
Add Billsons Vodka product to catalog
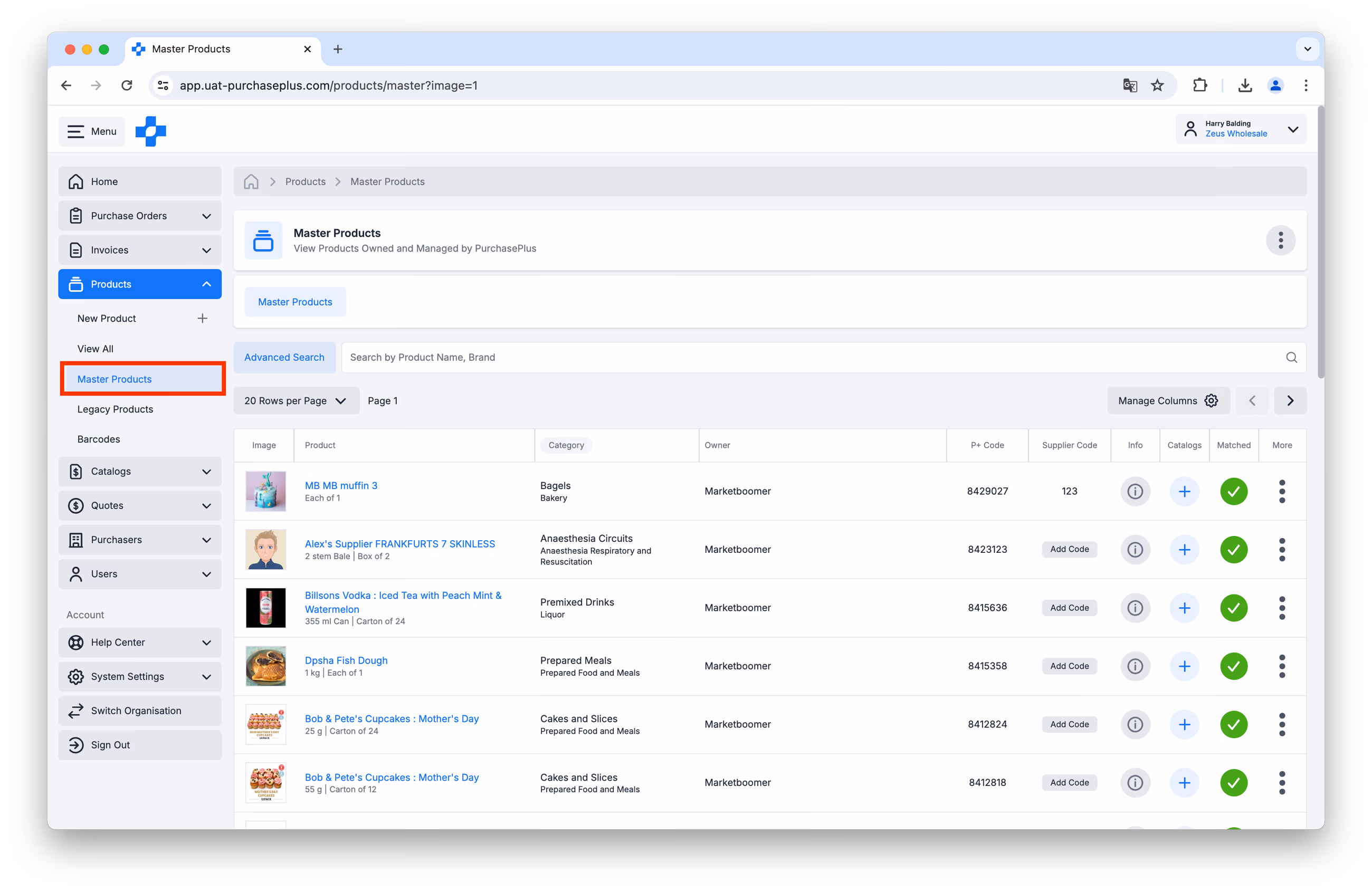click(1184, 608)
